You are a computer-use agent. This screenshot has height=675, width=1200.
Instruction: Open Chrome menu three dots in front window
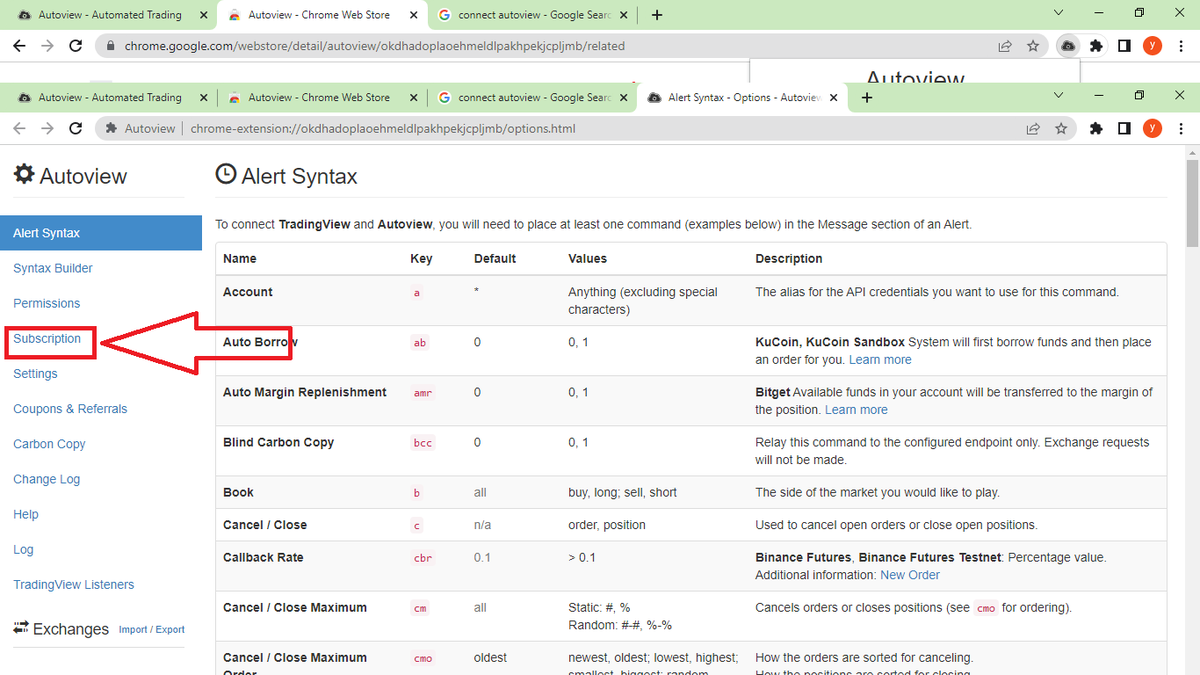pos(1179,128)
